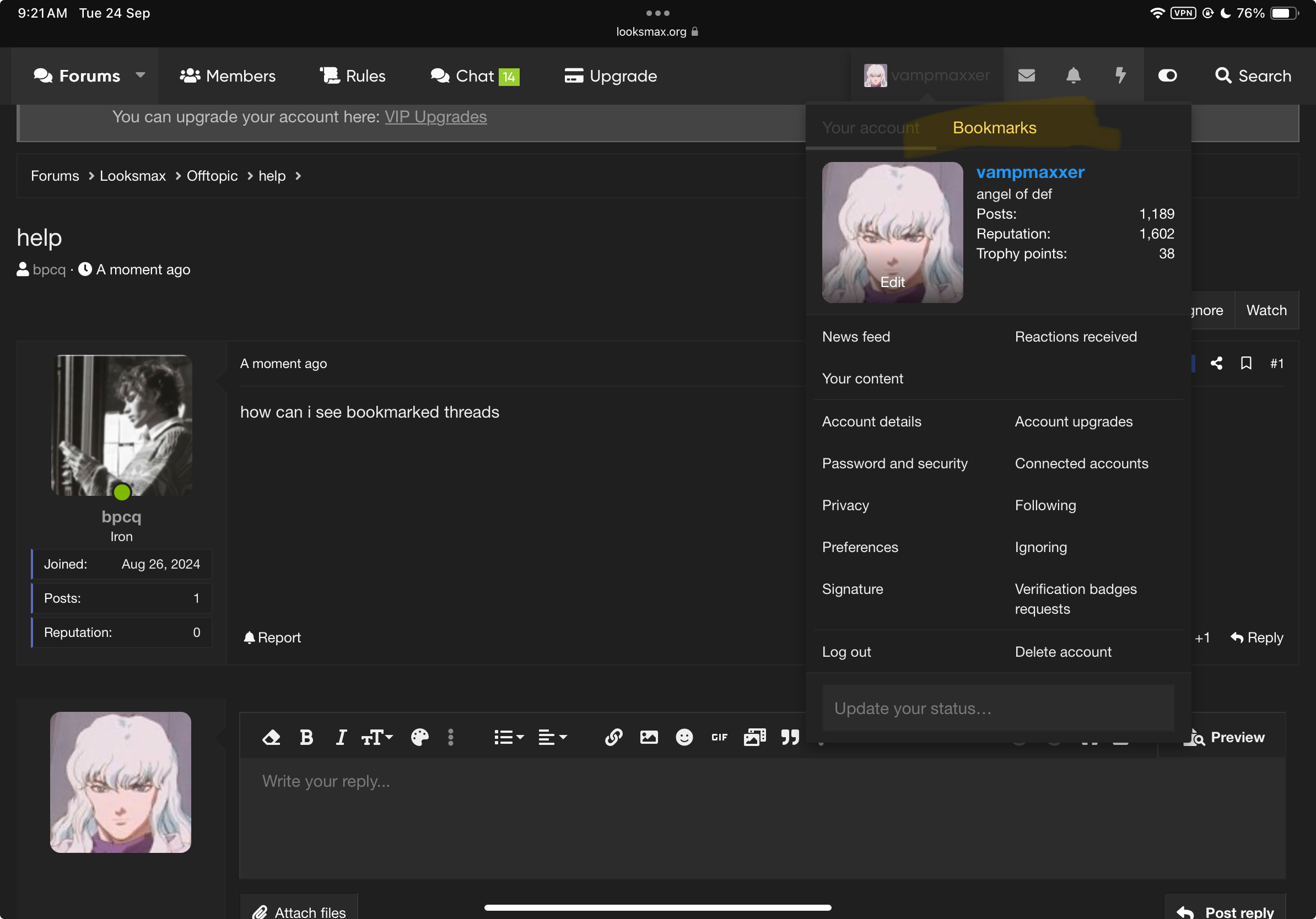Open bpcq's avatar in the post
This screenshot has height=919, width=1316.
pyautogui.click(x=121, y=425)
